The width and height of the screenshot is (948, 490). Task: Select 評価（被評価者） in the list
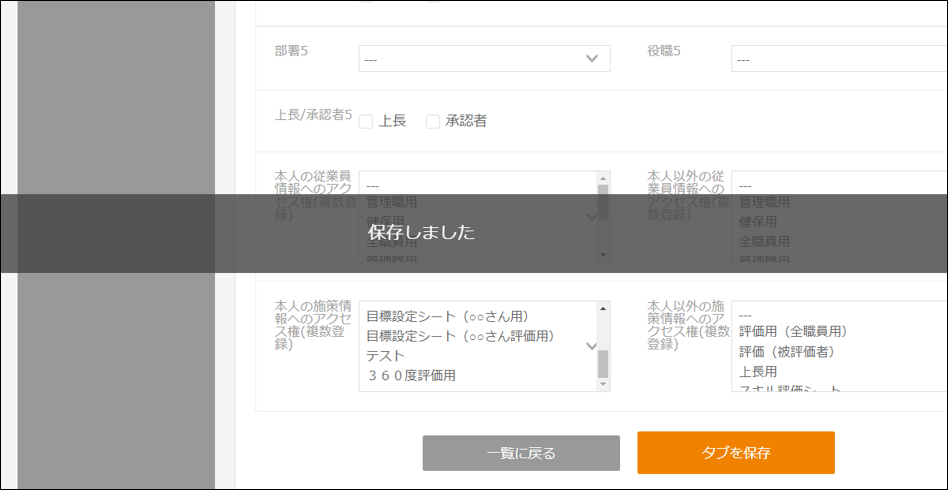(786, 351)
